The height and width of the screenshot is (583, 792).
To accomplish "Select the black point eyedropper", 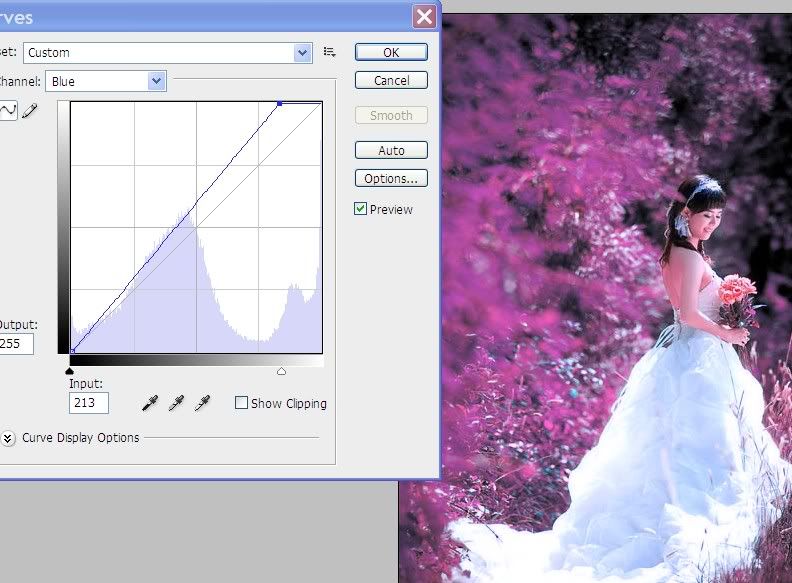I will click(x=150, y=403).
